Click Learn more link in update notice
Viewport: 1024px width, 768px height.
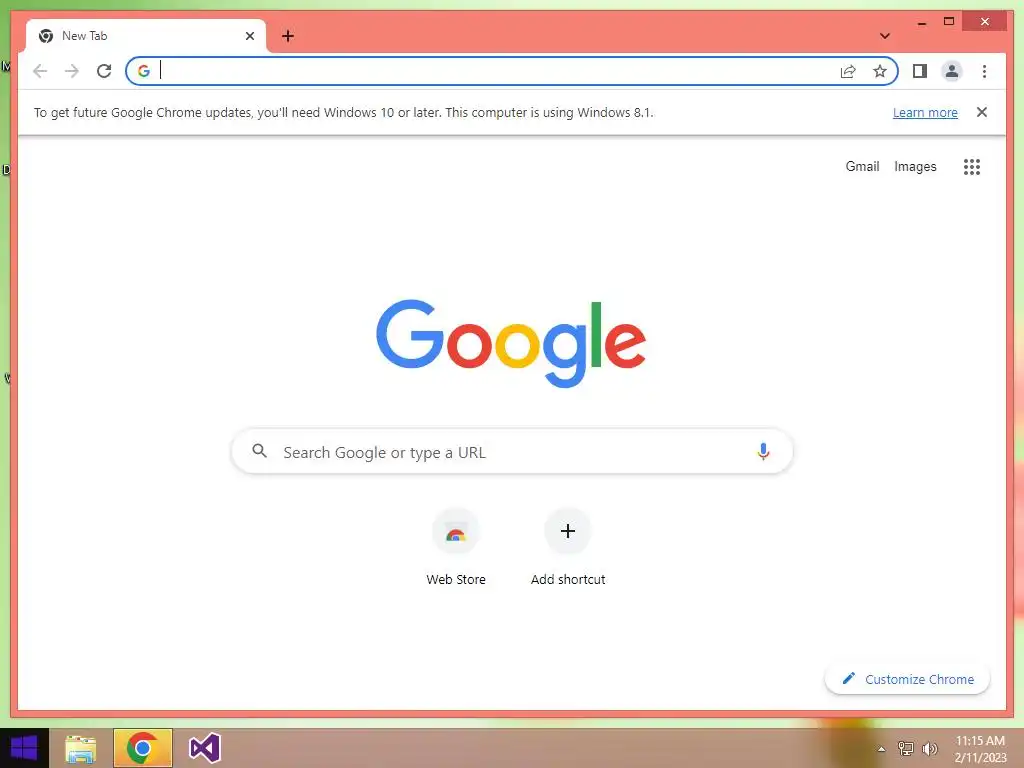(x=925, y=112)
